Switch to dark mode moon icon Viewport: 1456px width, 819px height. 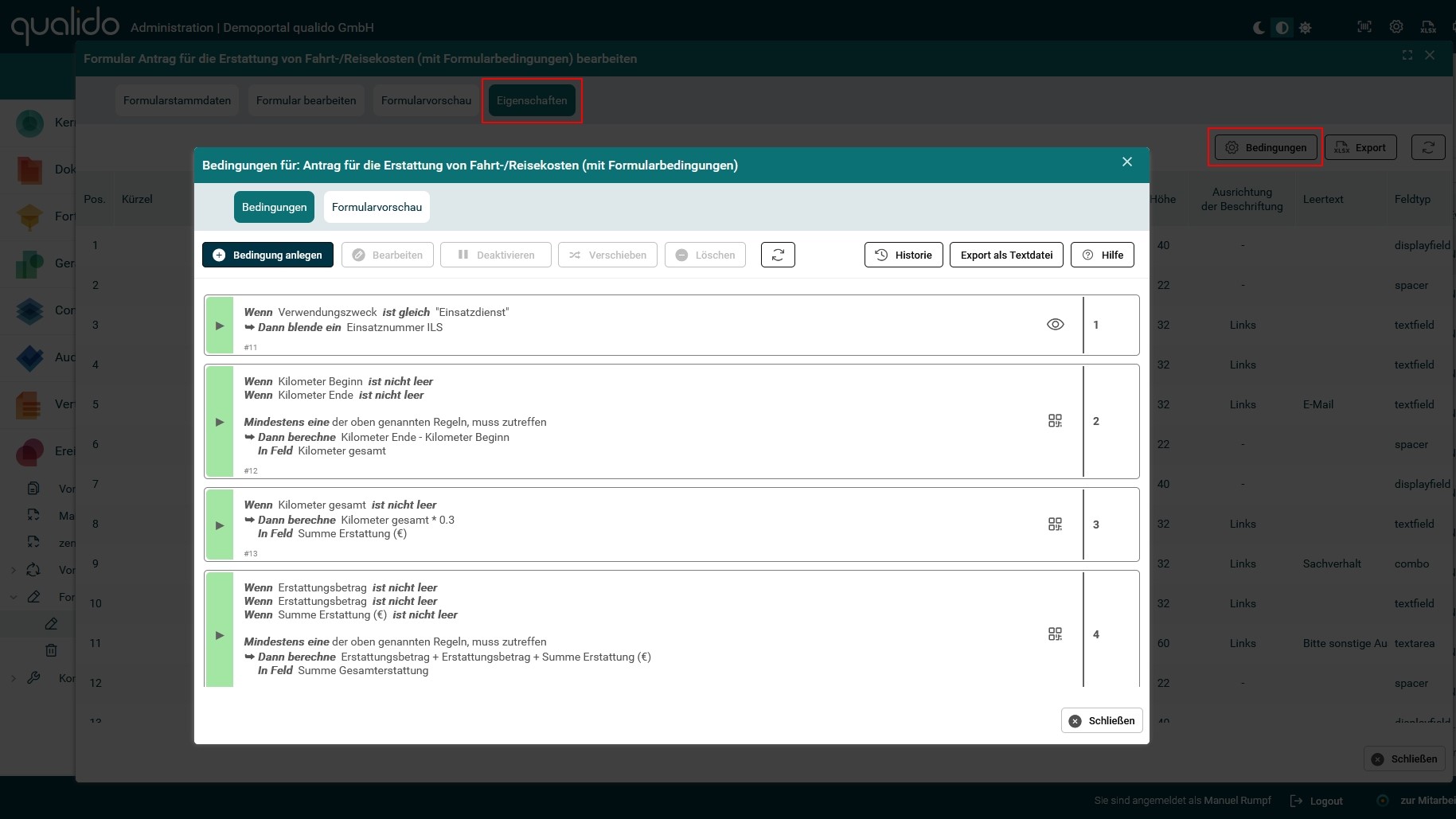pos(1259,27)
